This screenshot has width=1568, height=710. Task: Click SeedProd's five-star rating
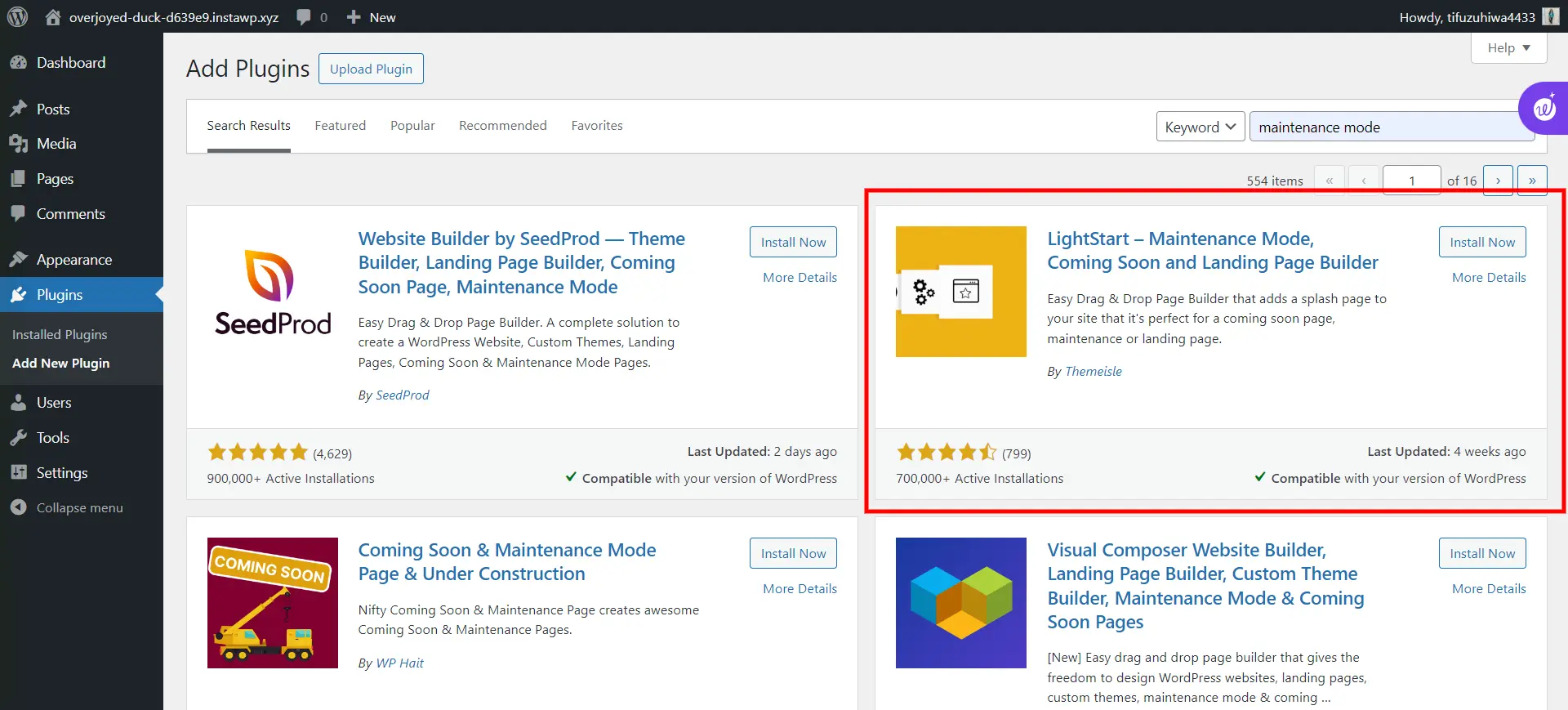click(x=257, y=452)
